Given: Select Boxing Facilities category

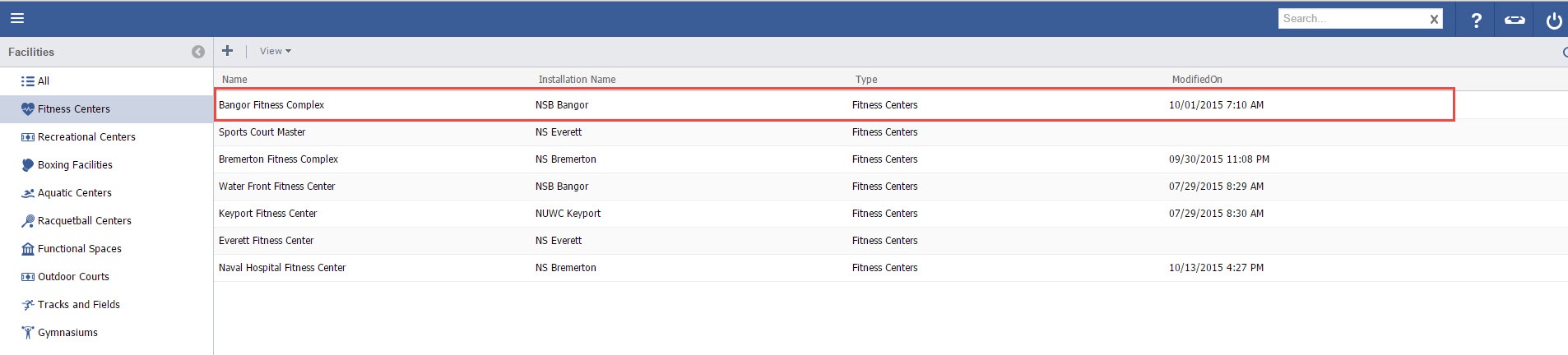Looking at the screenshot, I should point(75,165).
